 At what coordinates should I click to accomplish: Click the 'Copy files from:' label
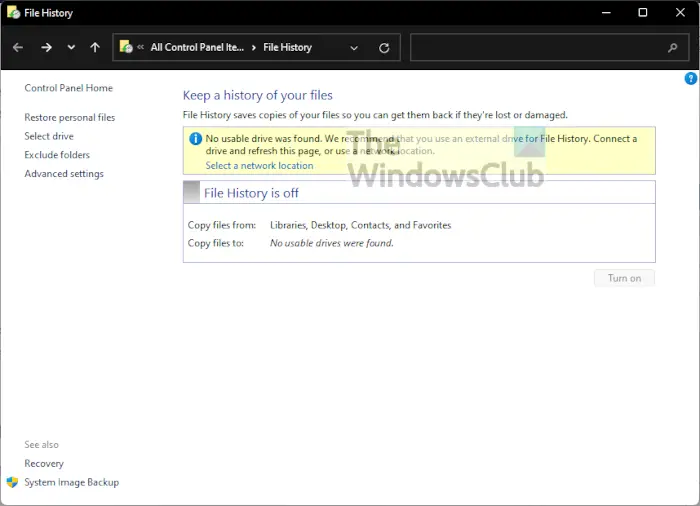[222, 225]
